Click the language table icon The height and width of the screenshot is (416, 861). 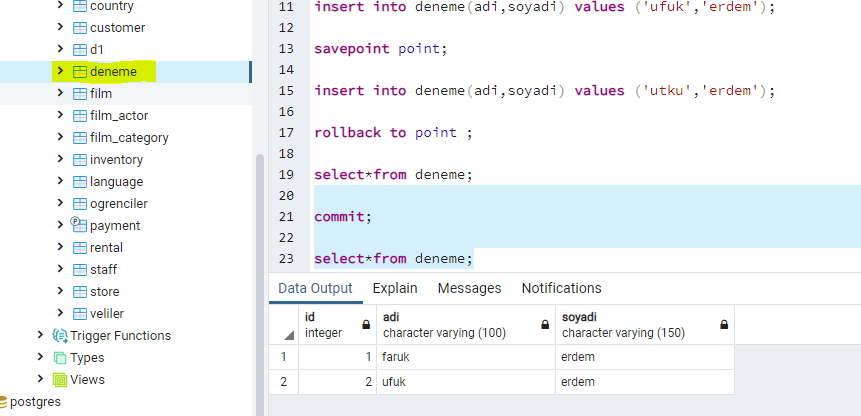point(80,182)
